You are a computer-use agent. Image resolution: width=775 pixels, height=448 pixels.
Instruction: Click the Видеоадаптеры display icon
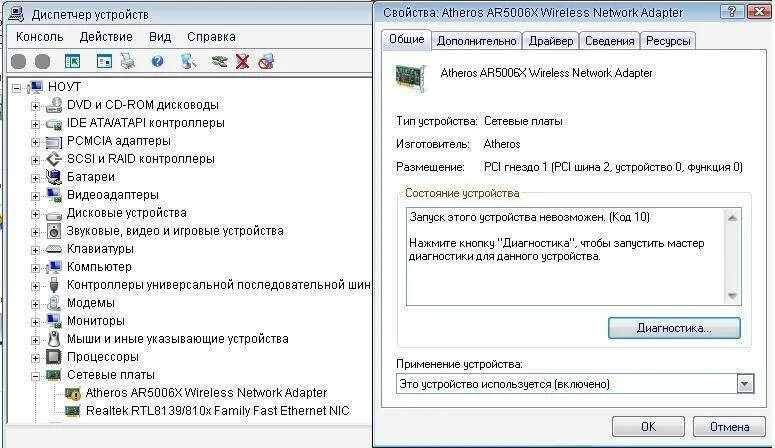(54, 195)
